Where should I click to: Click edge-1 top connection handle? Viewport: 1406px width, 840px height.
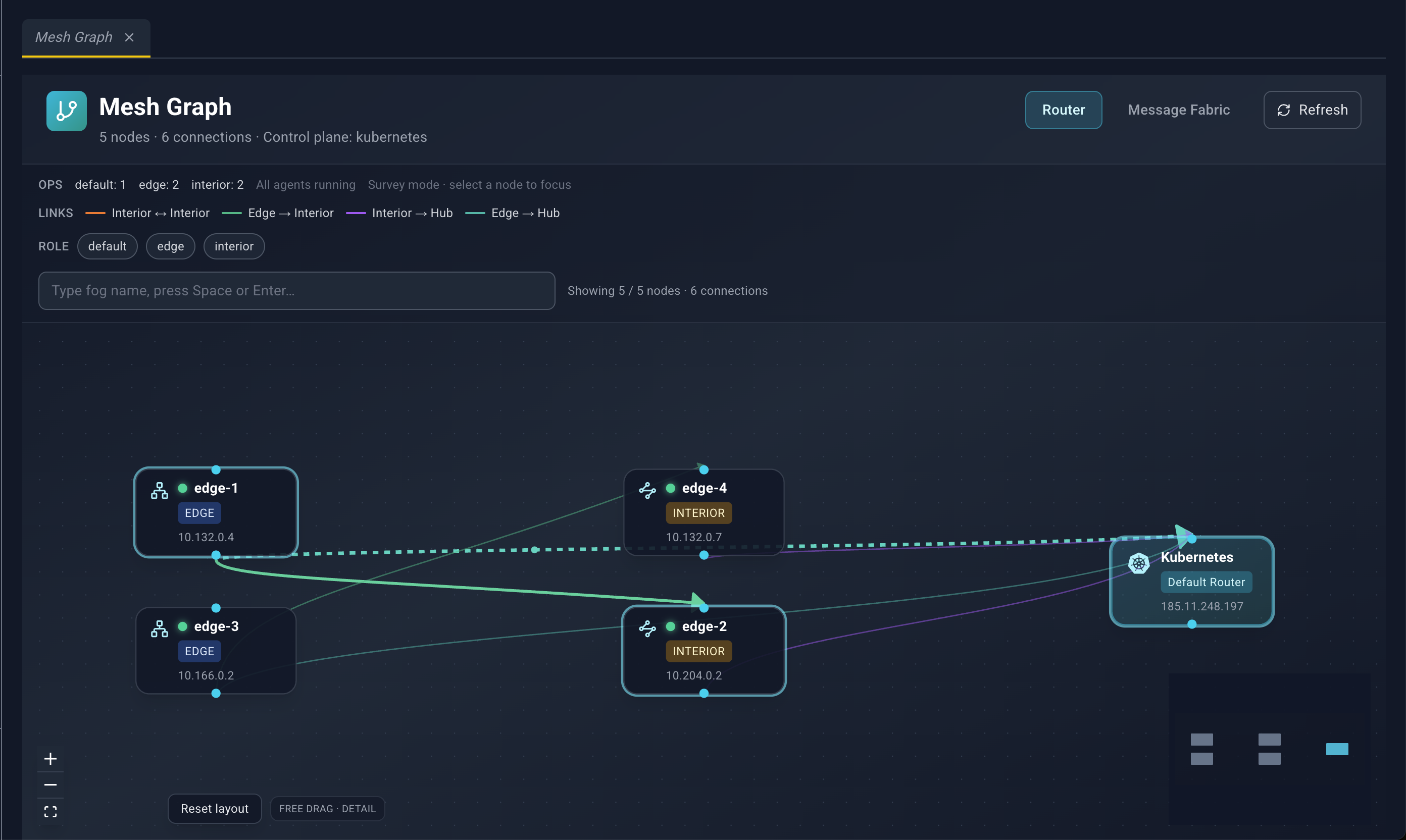tap(216, 470)
